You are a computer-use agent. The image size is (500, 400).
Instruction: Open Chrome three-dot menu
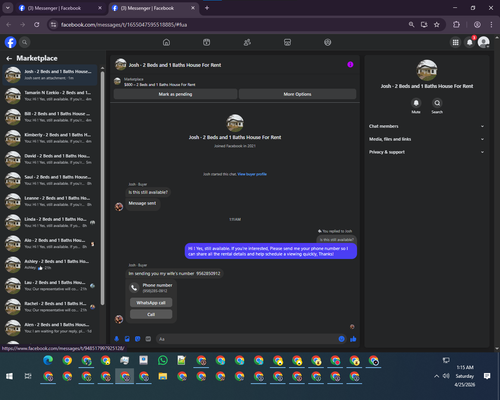click(491, 25)
